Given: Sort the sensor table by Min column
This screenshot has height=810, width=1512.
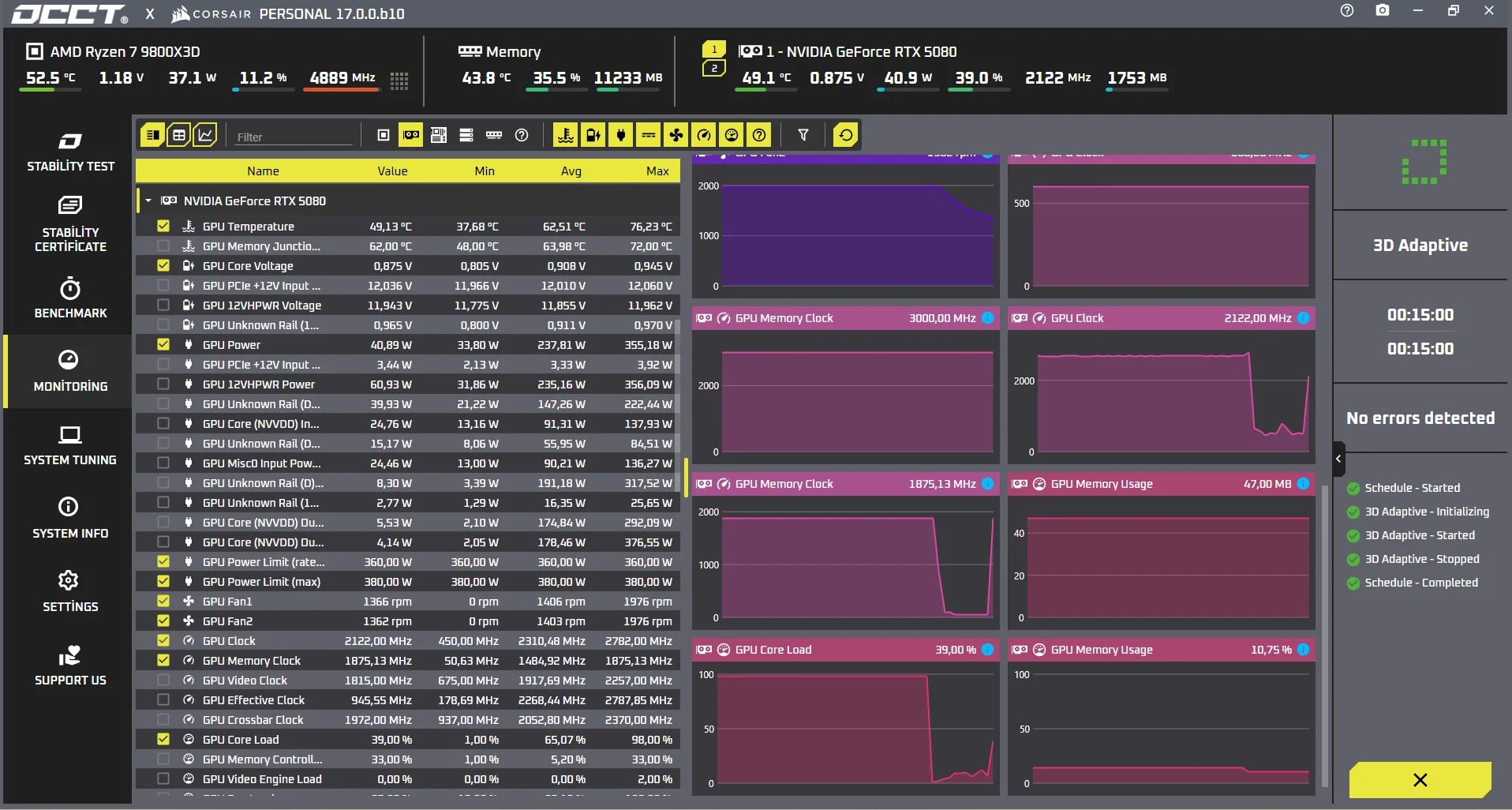Looking at the screenshot, I should [485, 171].
